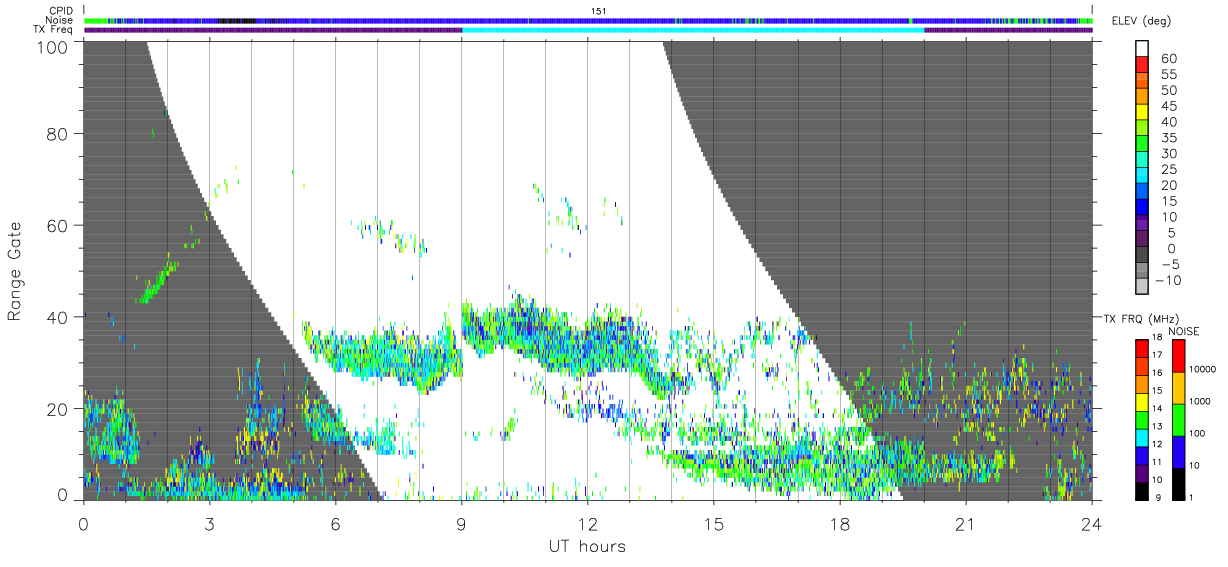Viewport: 1228px width, 567px height.
Task: Click the red top segment of TX FRQ colorbar
Action: (1143, 346)
